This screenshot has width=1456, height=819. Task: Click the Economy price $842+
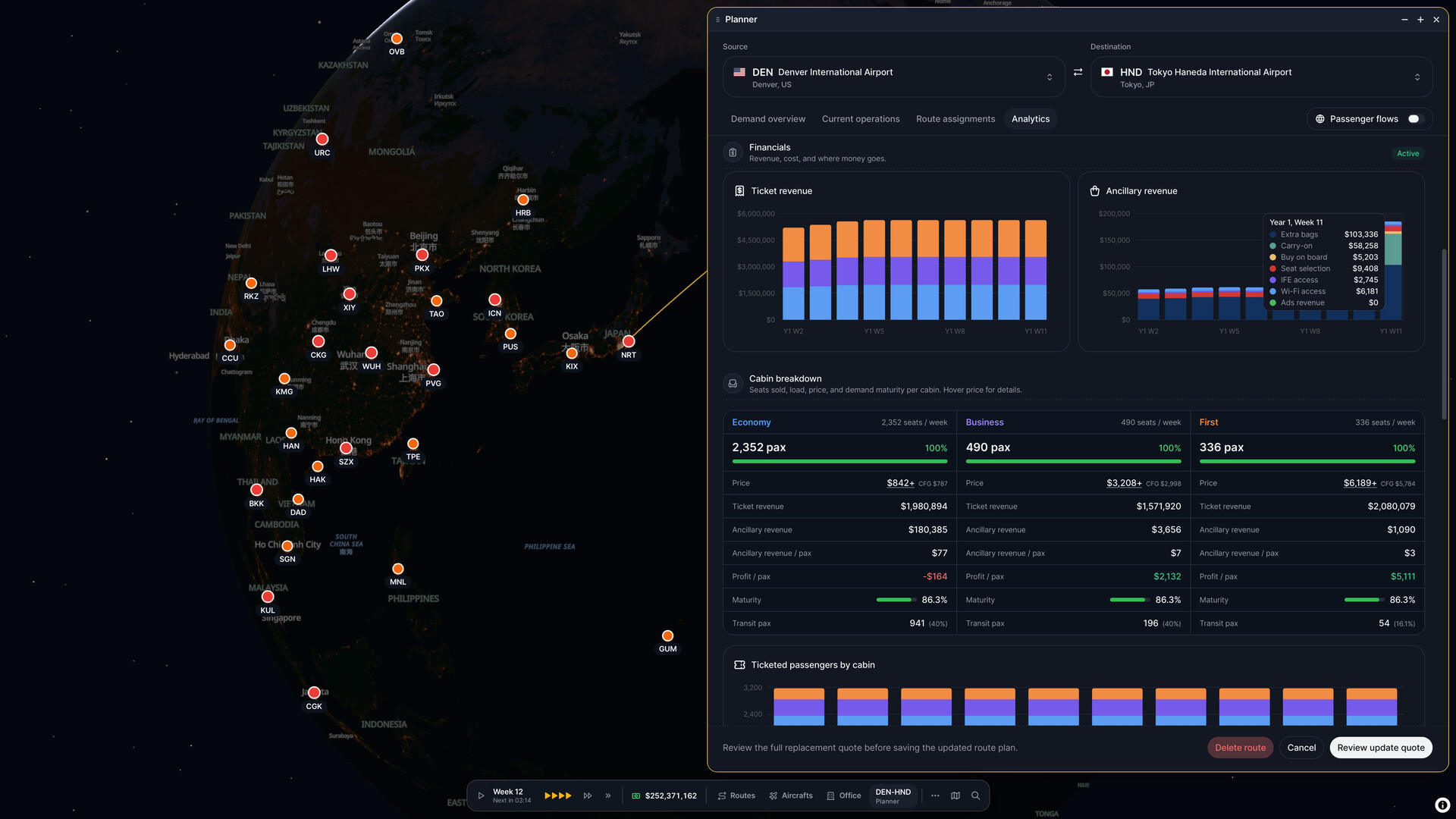coord(900,483)
